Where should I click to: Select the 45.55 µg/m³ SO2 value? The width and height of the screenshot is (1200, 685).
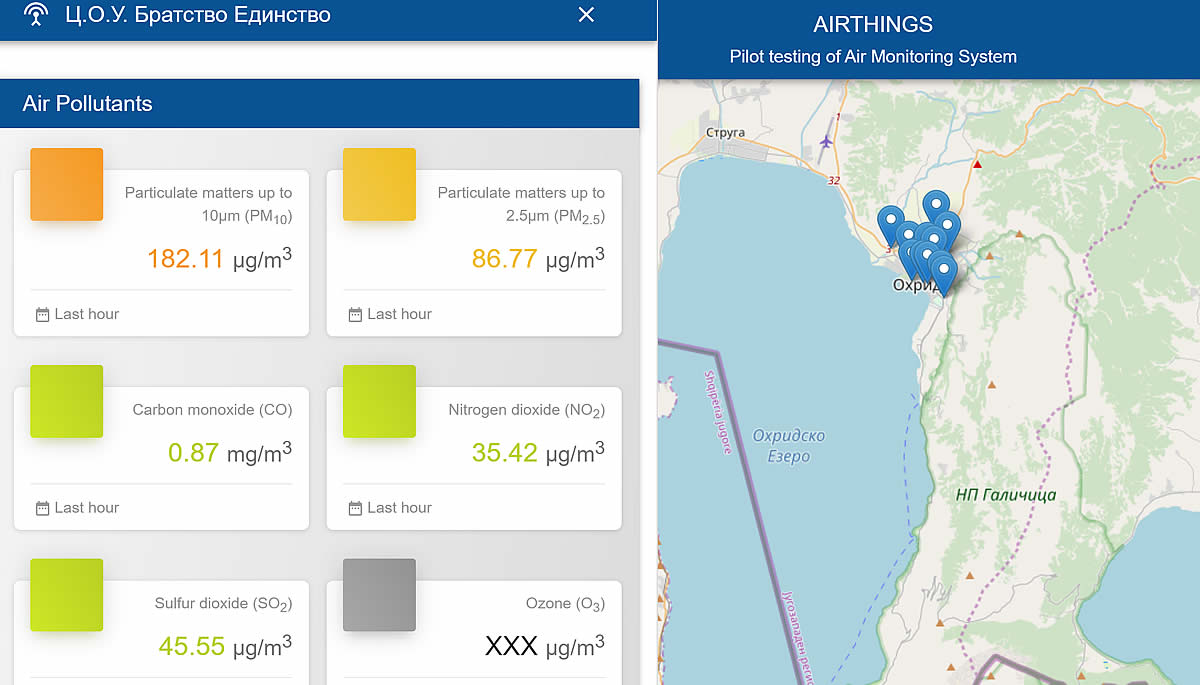point(225,646)
